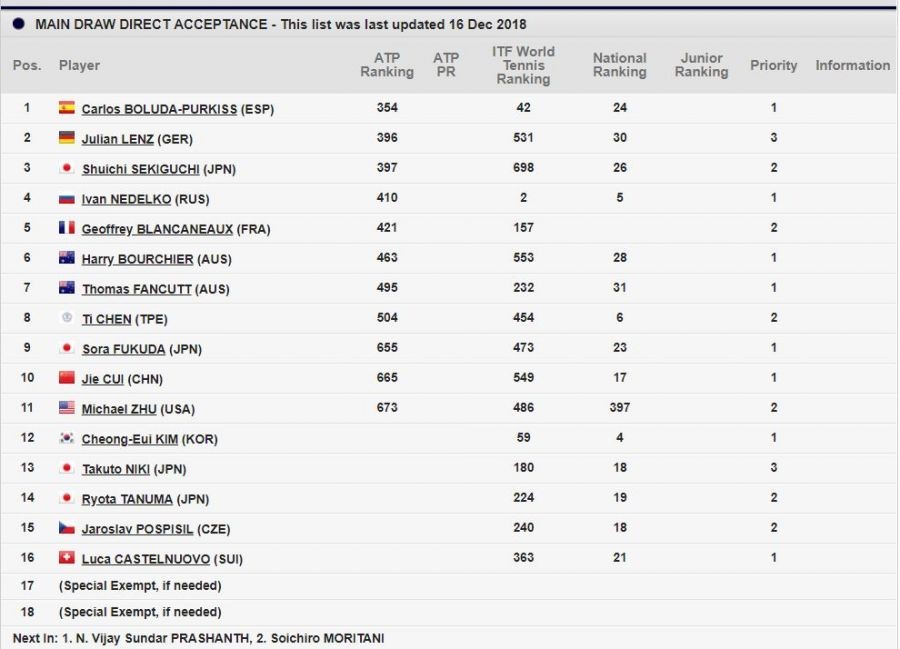Click the Swiss flag next to Luca Castelnuovo

[67, 558]
